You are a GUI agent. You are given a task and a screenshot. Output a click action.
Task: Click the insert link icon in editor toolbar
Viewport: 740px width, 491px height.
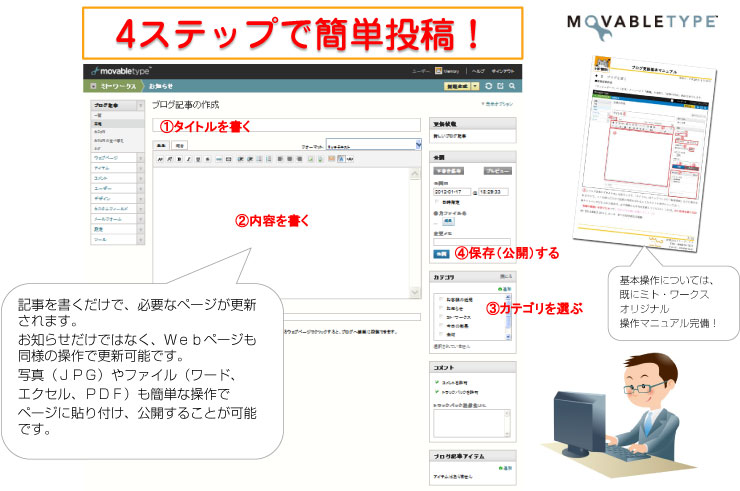pyautogui.click(x=219, y=159)
